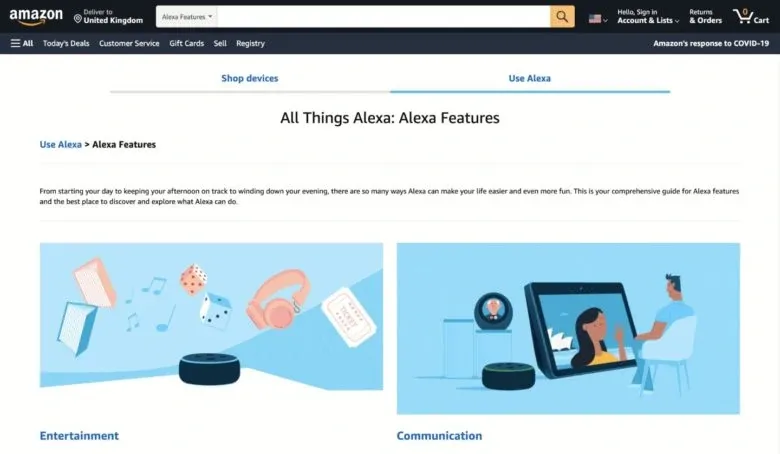Expand the Alexa Features search category dropdown
Screen dimensions: 780x454
[187, 16]
